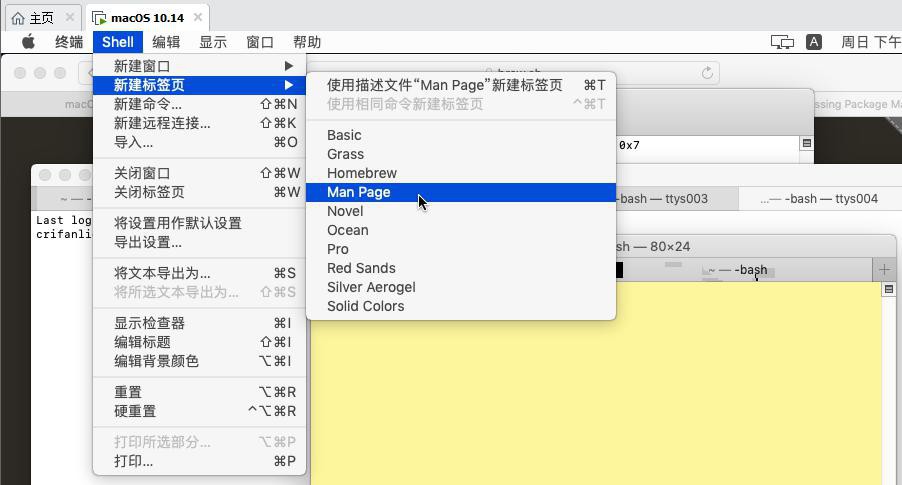902x485 pixels.
Task: Select 将文本导出为… menu item
Action: 200,273
